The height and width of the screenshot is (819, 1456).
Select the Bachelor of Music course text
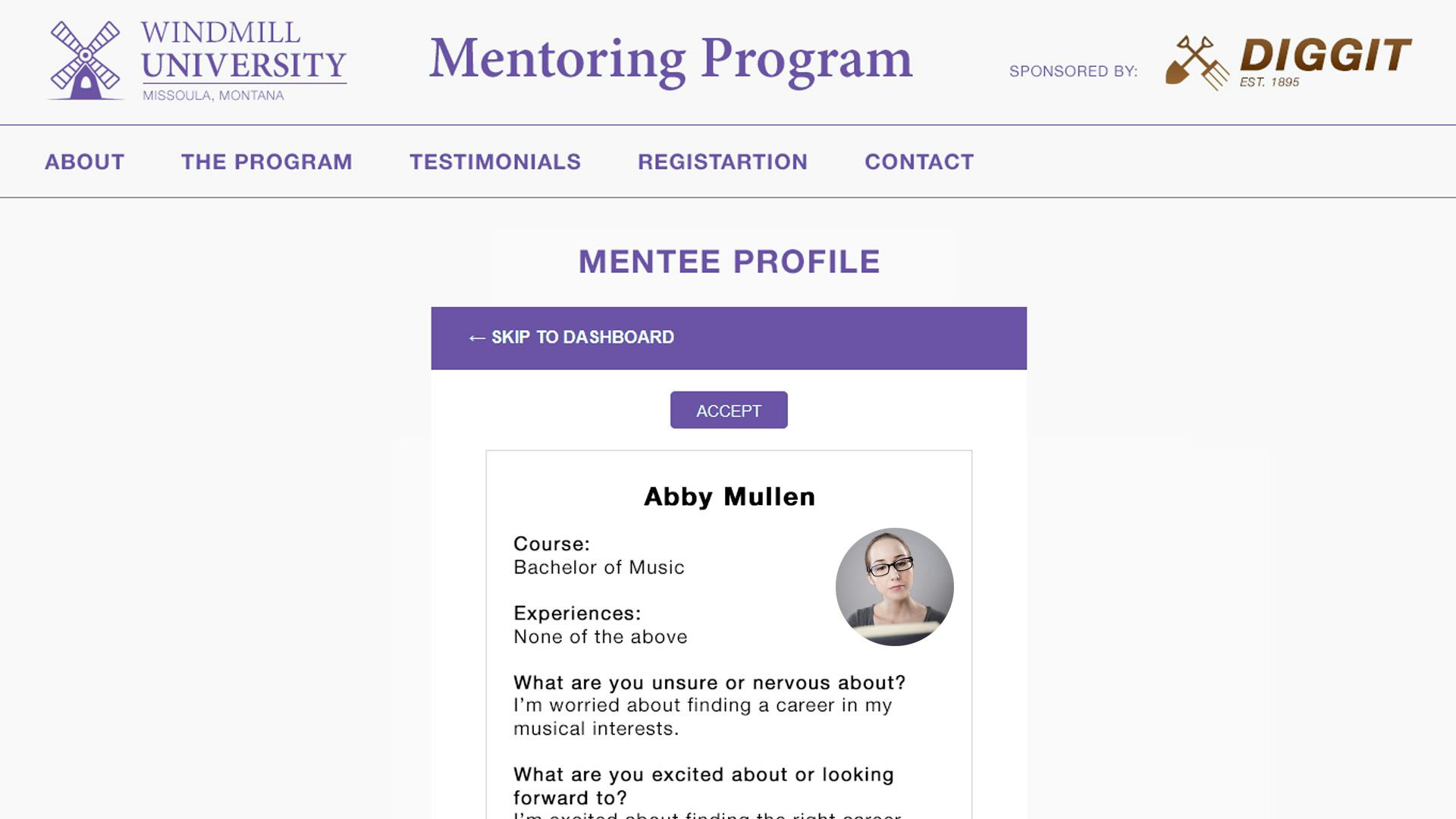point(598,567)
